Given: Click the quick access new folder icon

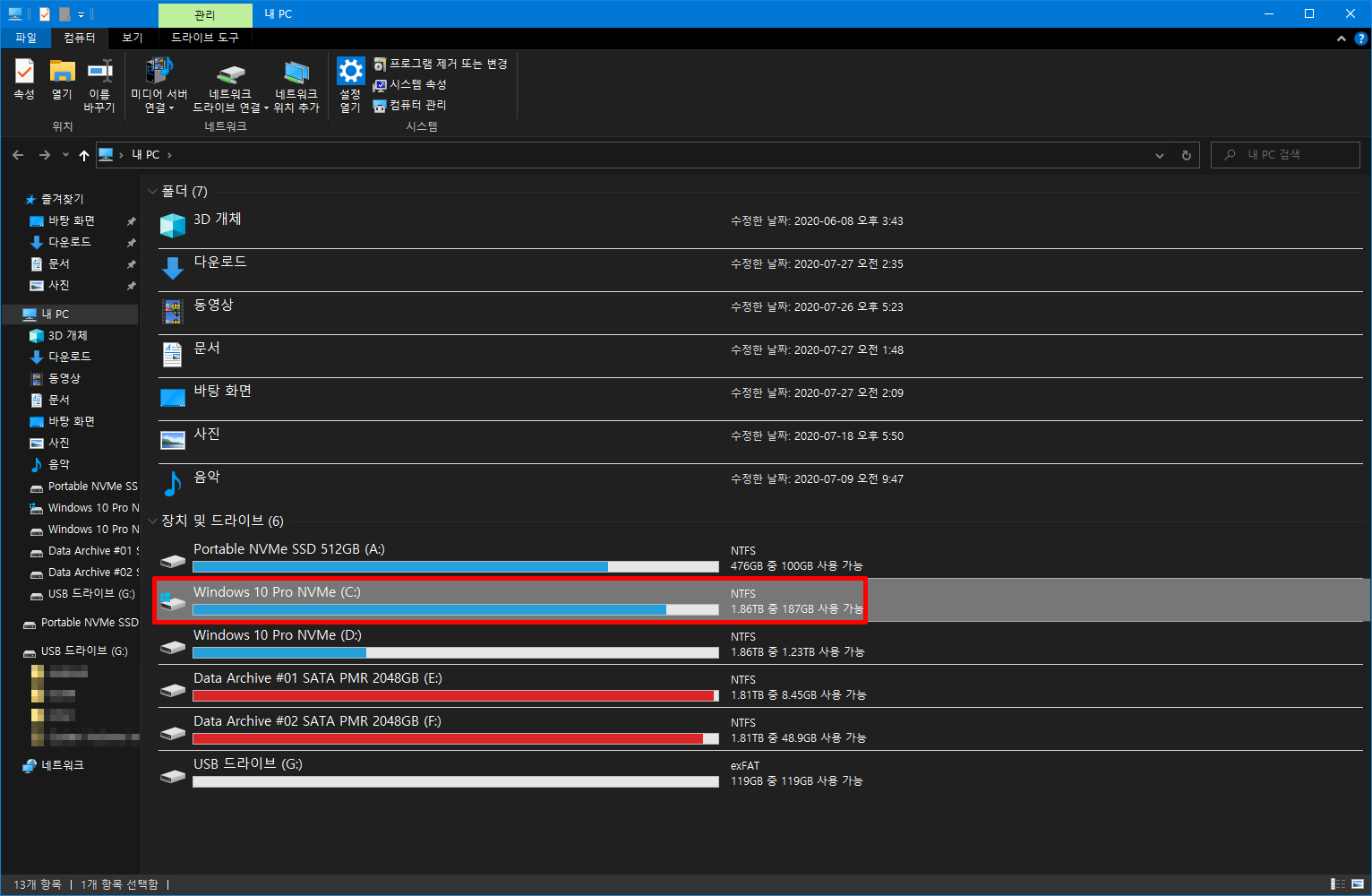Looking at the screenshot, I should coord(64,14).
